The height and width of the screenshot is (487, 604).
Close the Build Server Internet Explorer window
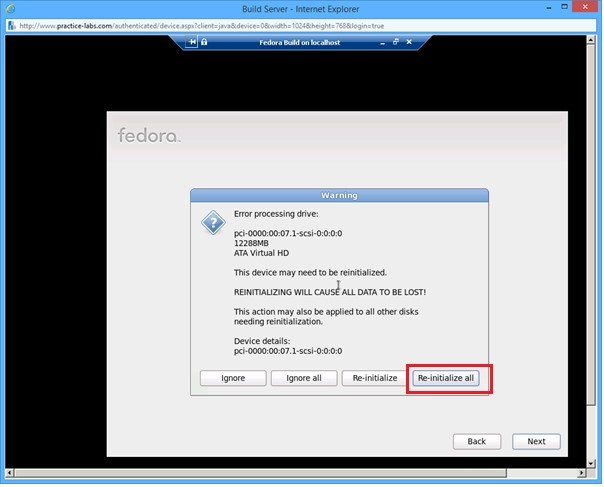[x=585, y=7]
